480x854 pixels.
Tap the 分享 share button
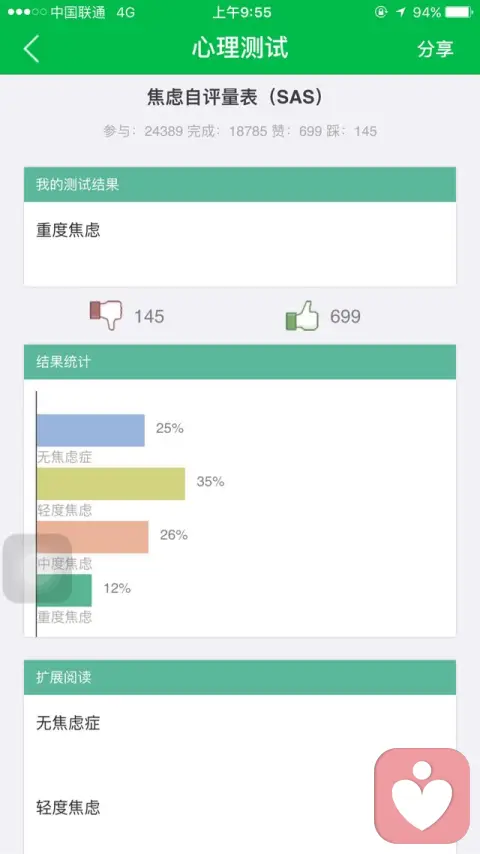(x=435, y=49)
